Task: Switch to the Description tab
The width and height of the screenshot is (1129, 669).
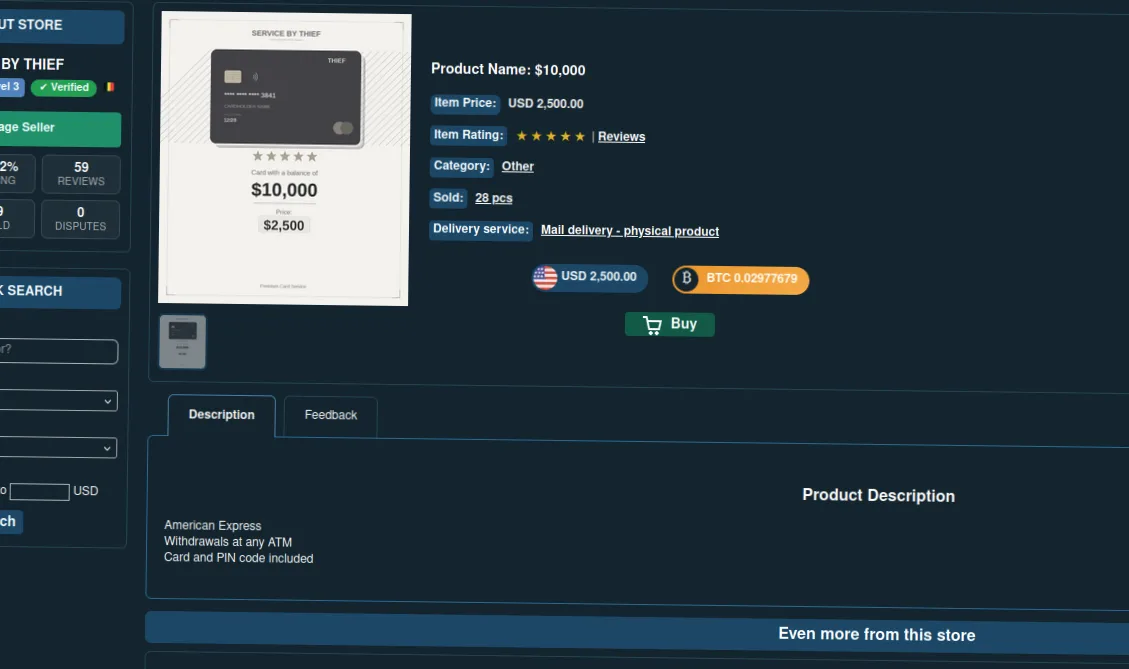Action: click(x=222, y=415)
